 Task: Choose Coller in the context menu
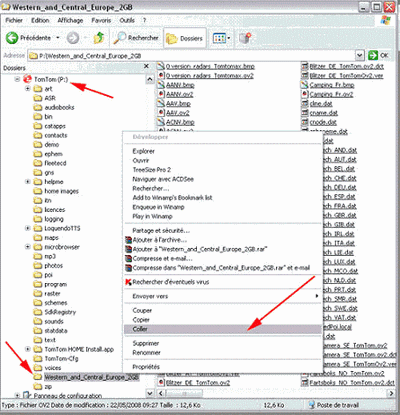[222, 329]
